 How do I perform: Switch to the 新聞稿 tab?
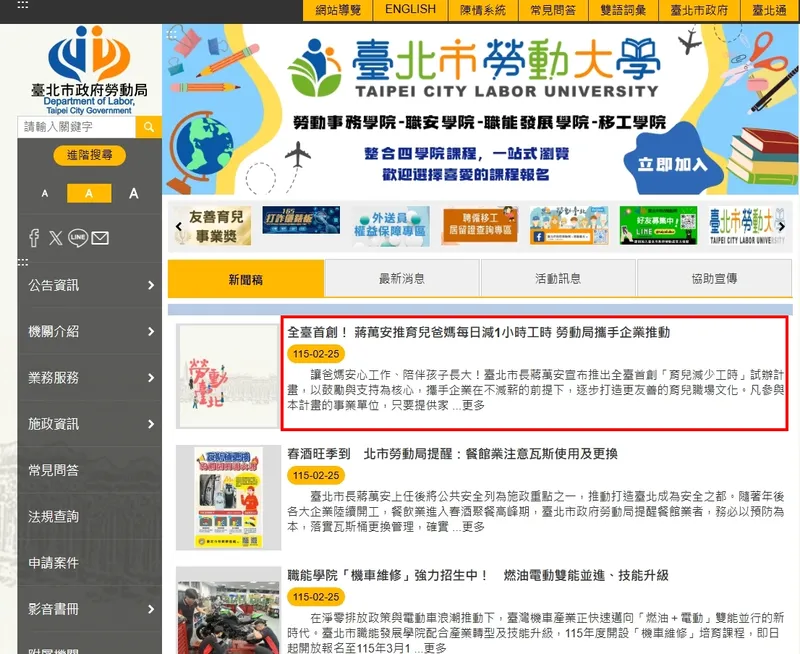(x=246, y=279)
